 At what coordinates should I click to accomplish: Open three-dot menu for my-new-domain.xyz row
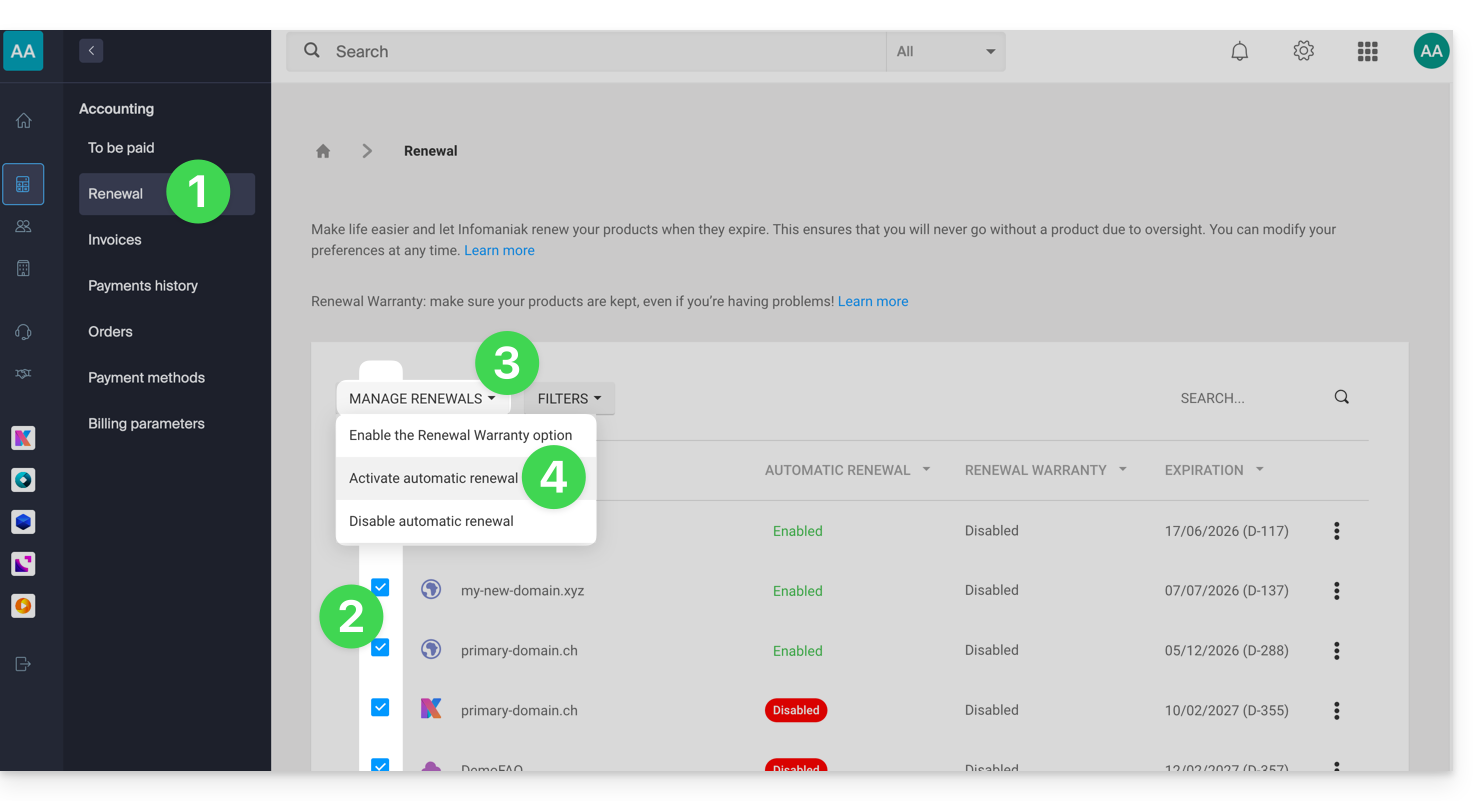click(x=1336, y=591)
